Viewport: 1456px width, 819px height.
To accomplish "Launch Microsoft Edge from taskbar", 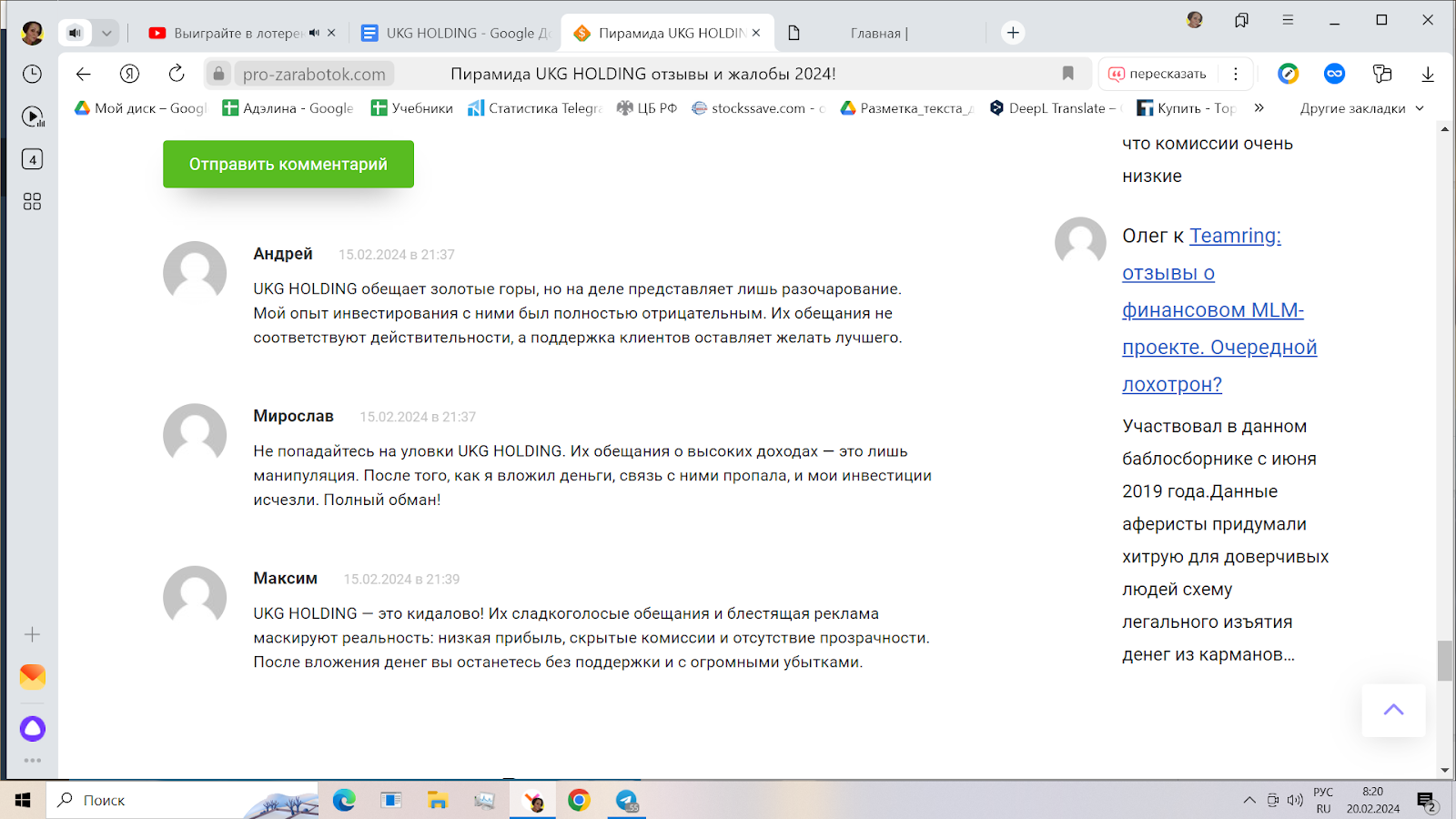I will (x=344, y=800).
